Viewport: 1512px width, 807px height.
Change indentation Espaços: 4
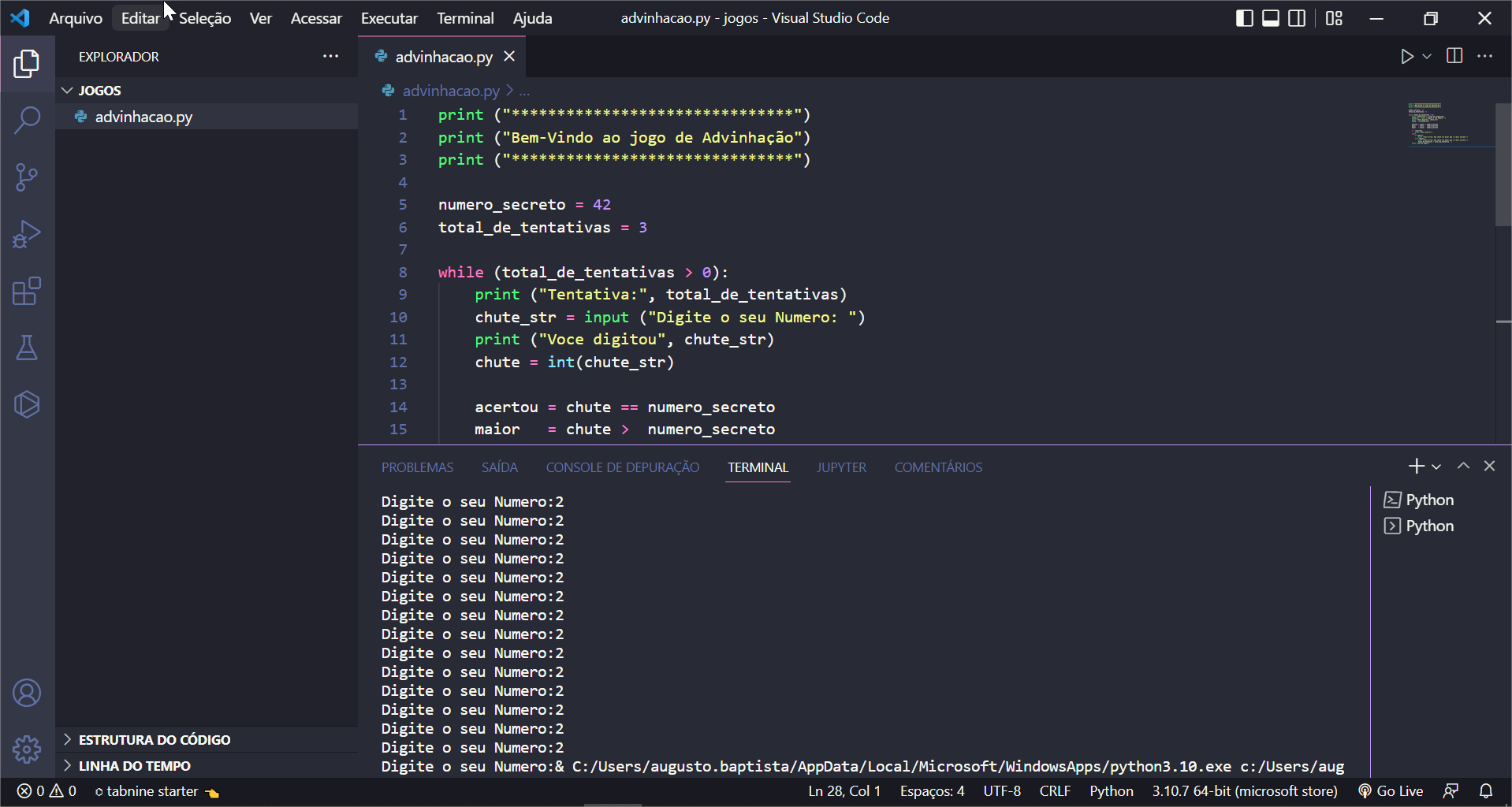[933, 791]
